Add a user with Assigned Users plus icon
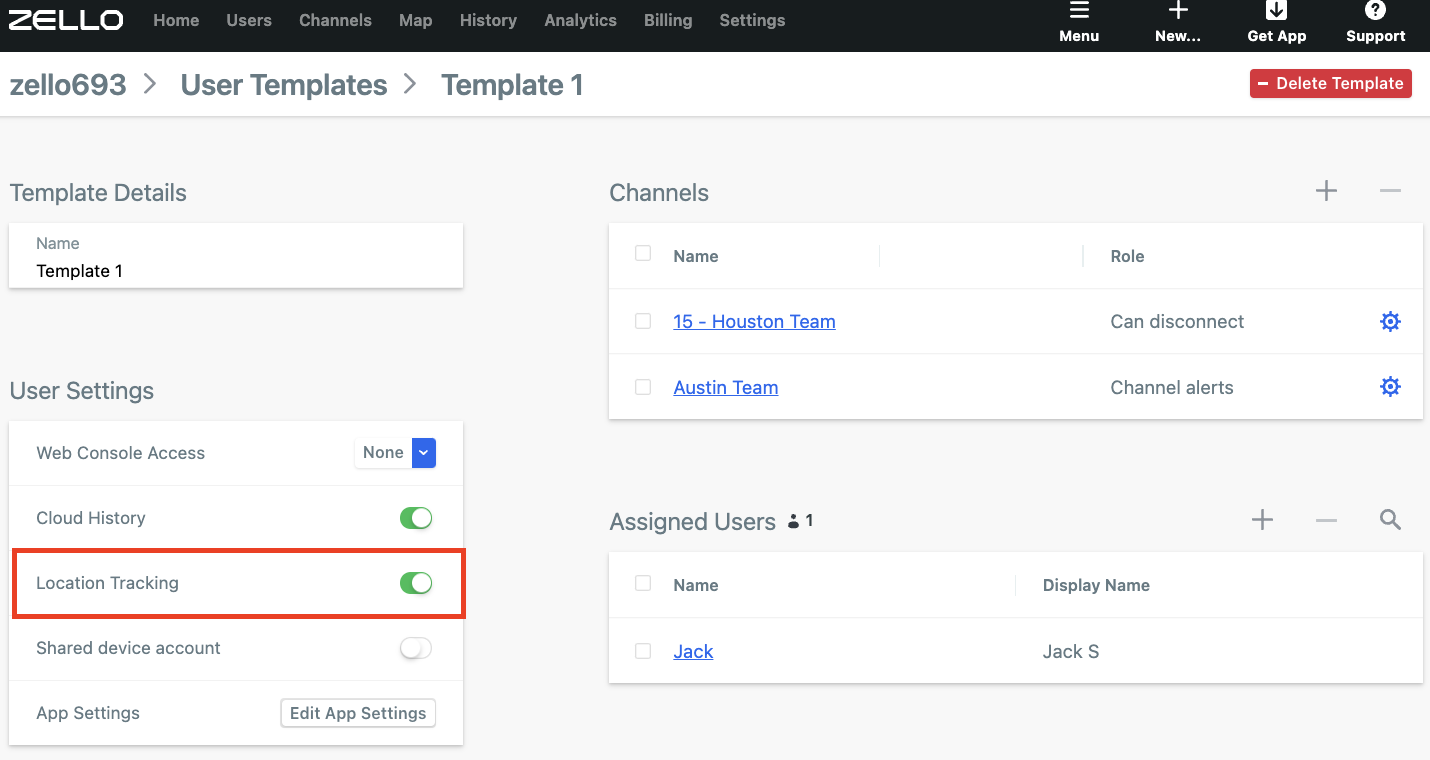 (1262, 520)
